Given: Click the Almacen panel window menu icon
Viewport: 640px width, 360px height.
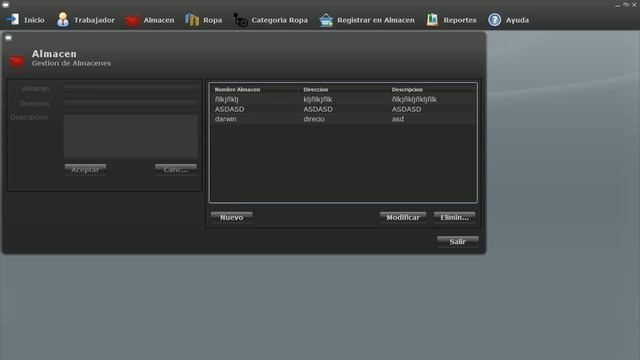Looking at the screenshot, I should pyautogui.click(x=8, y=38).
